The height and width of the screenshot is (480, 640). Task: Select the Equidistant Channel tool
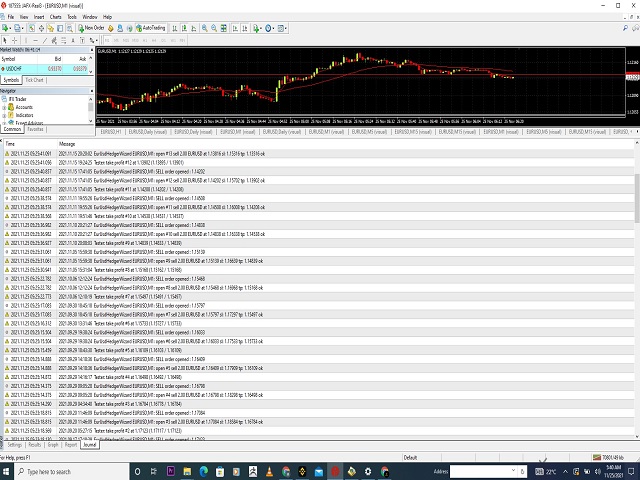(x=54, y=40)
